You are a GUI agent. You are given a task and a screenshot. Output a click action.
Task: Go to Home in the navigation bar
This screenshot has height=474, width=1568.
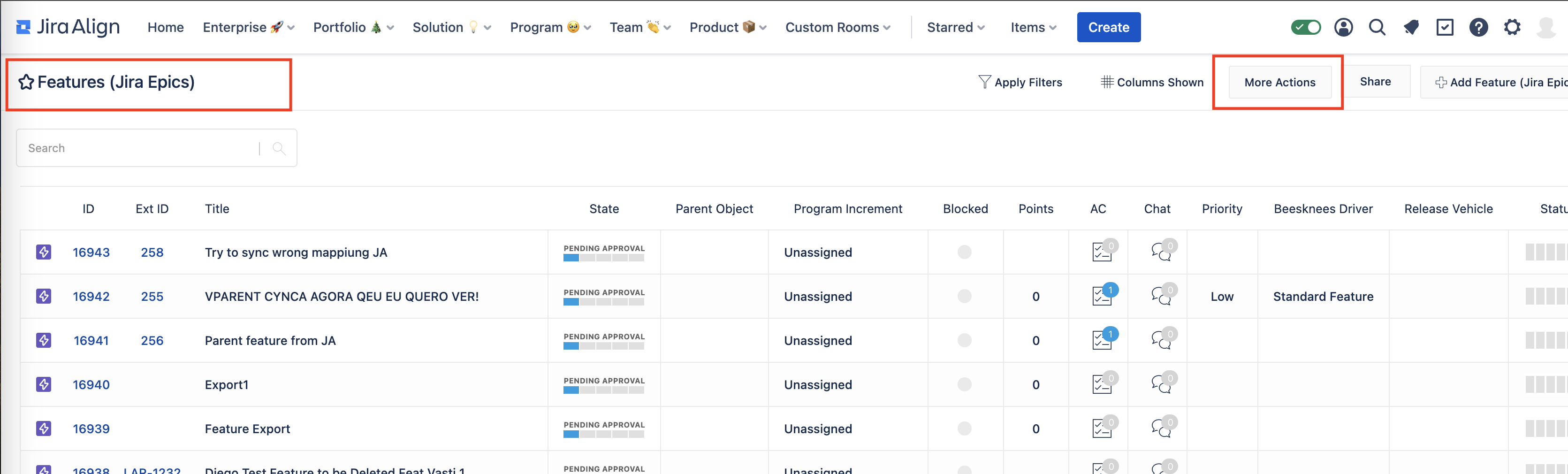(166, 27)
